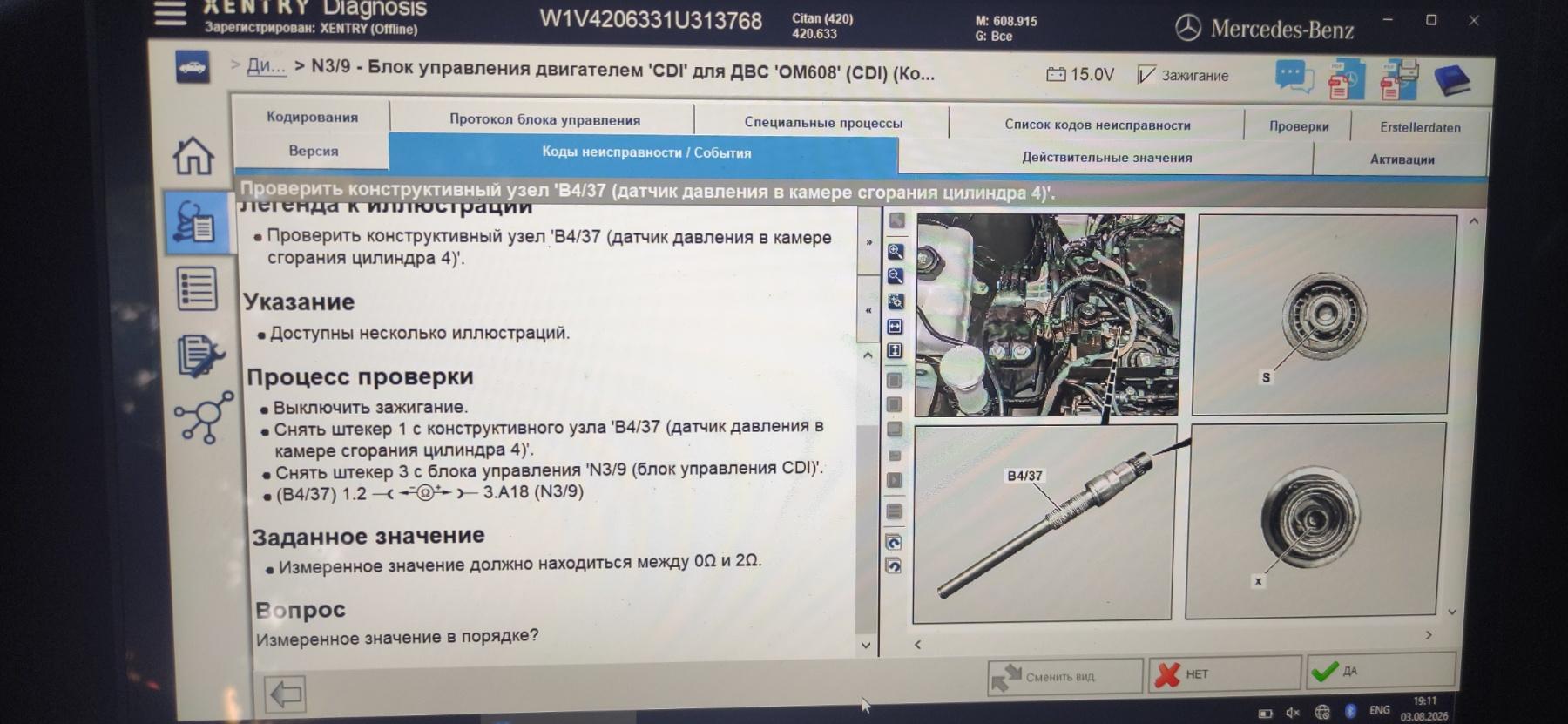Toggle the Зажигание checkbox
1568x724 pixels.
point(1146,75)
